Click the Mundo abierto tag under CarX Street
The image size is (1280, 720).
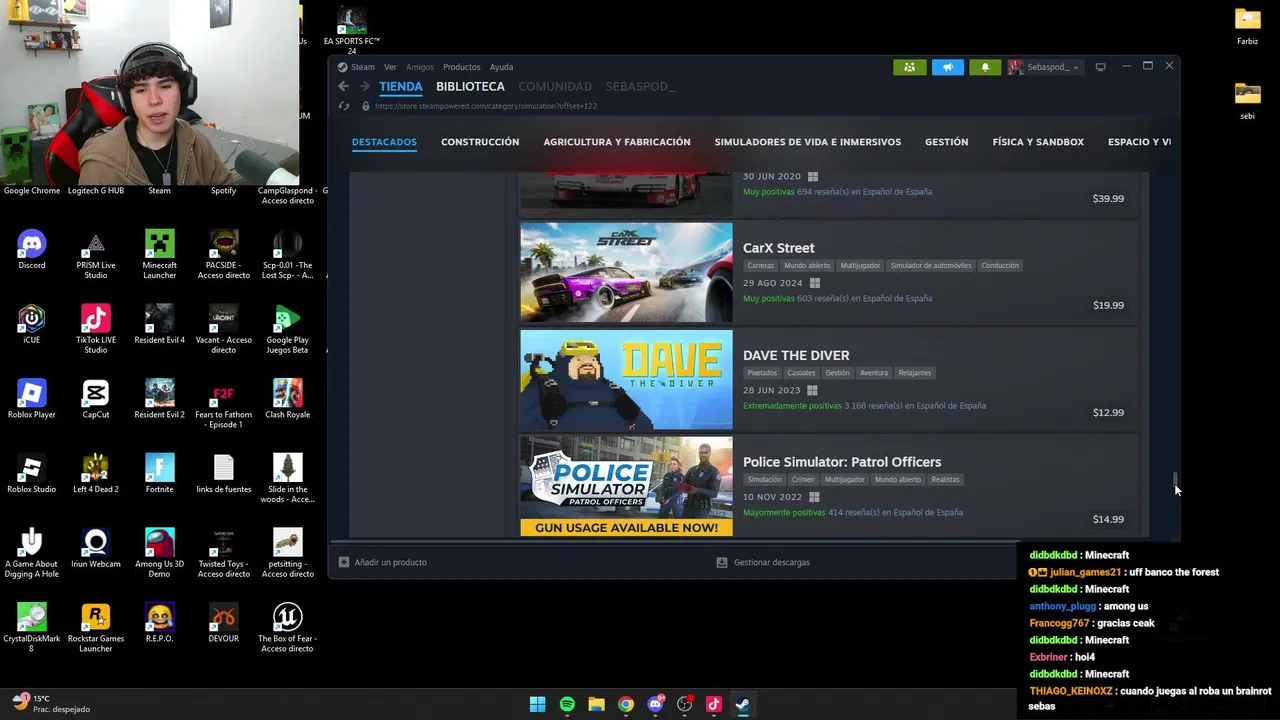807,266
